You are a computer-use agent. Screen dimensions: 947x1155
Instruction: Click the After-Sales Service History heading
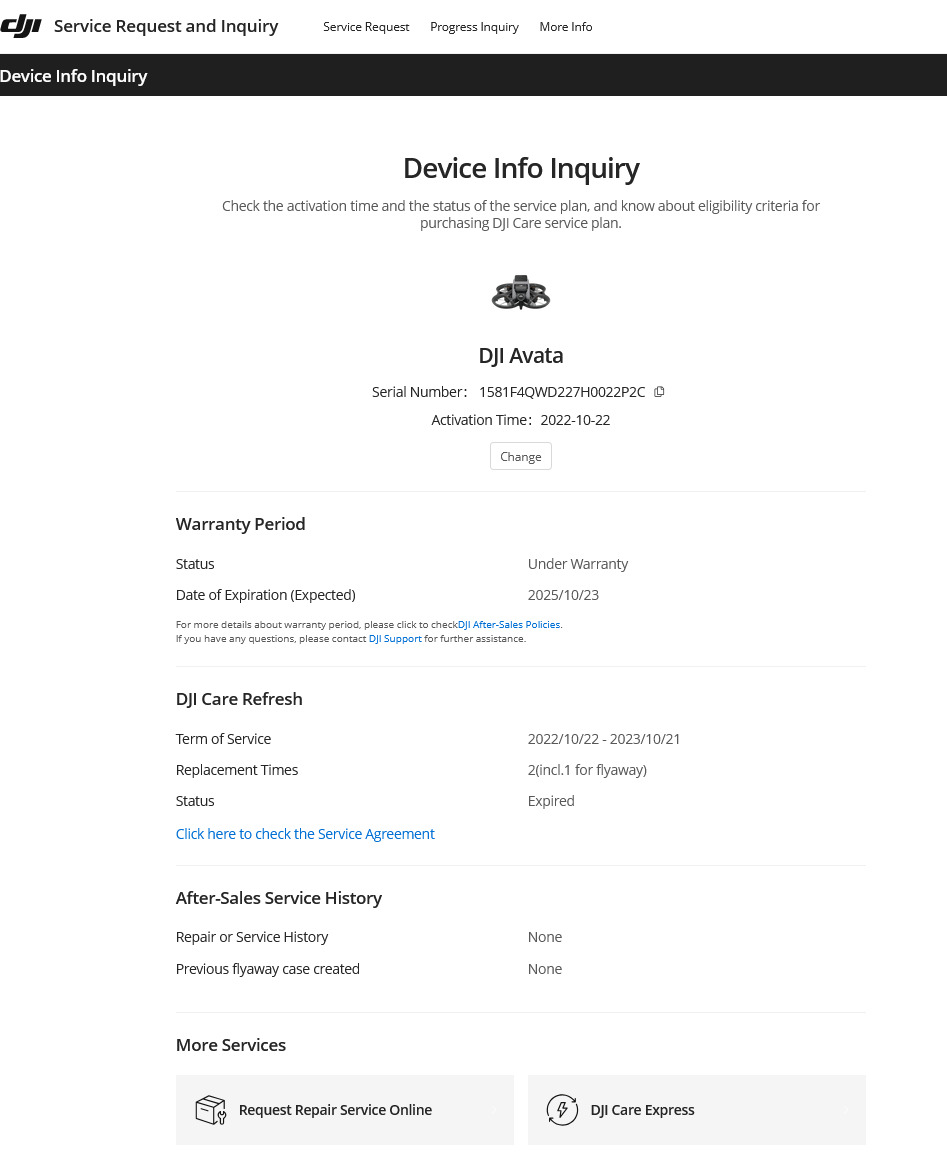pyautogui.click(x=278, y=898)
